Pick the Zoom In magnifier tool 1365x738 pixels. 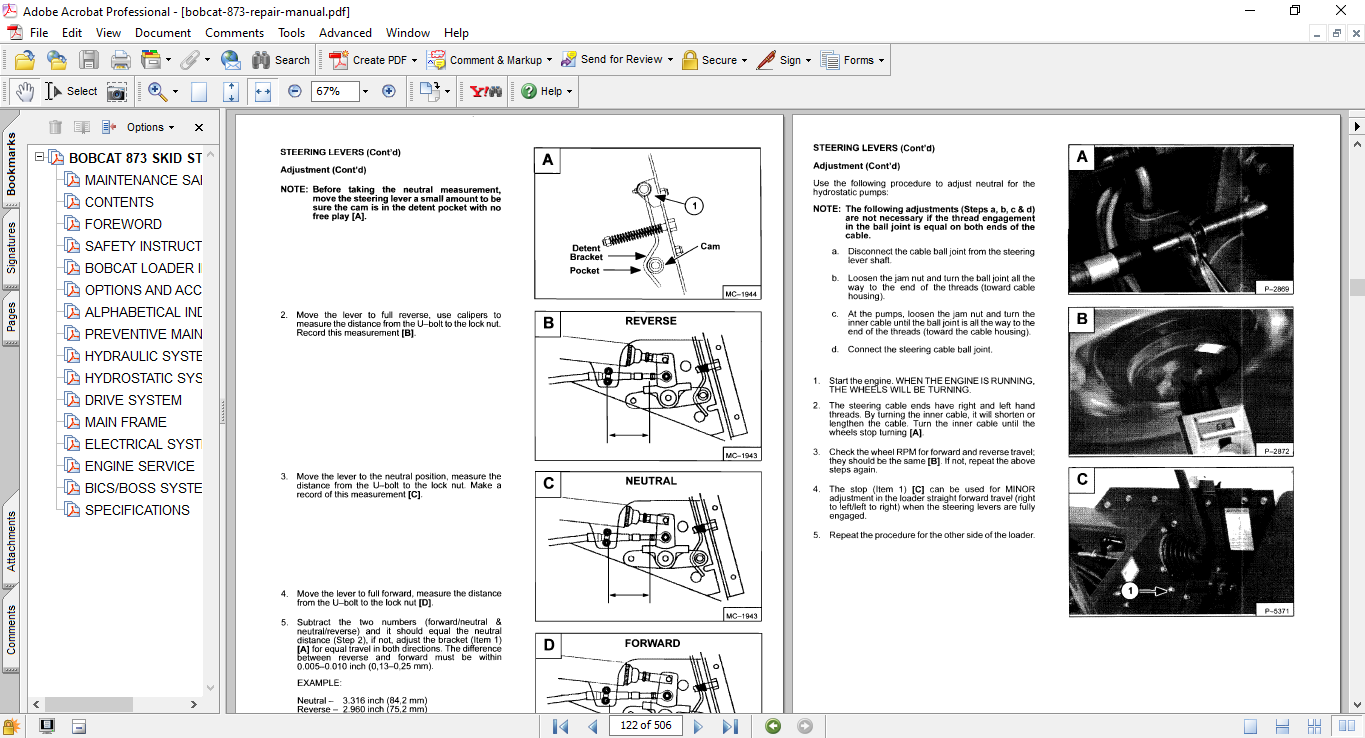pos(157,91)
